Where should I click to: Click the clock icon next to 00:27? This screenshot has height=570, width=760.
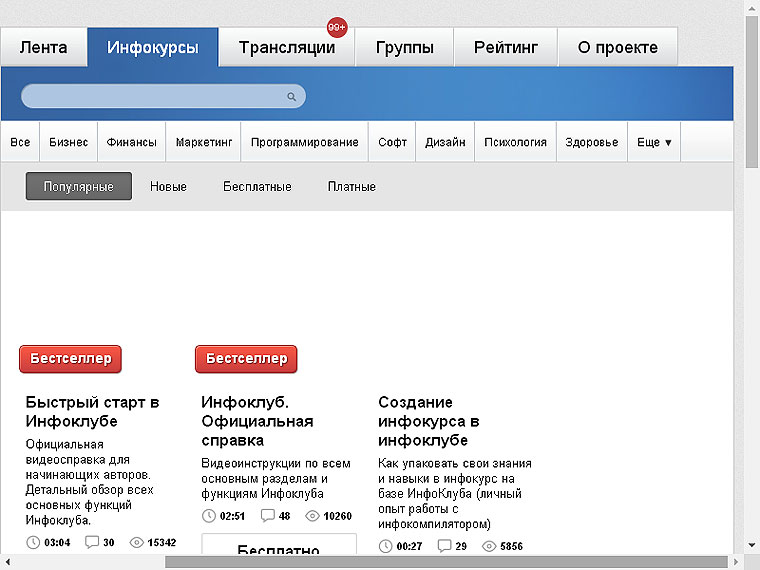385,546
